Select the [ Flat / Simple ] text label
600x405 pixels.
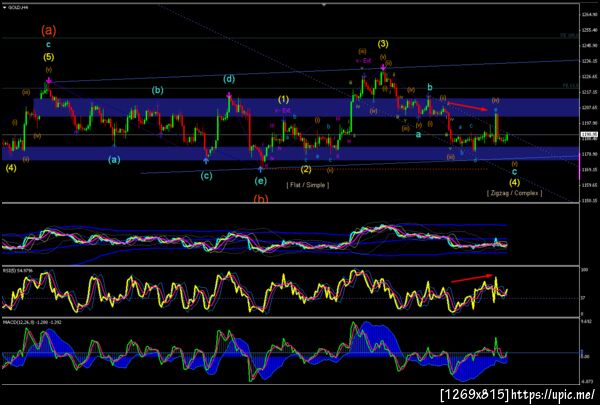308,185
